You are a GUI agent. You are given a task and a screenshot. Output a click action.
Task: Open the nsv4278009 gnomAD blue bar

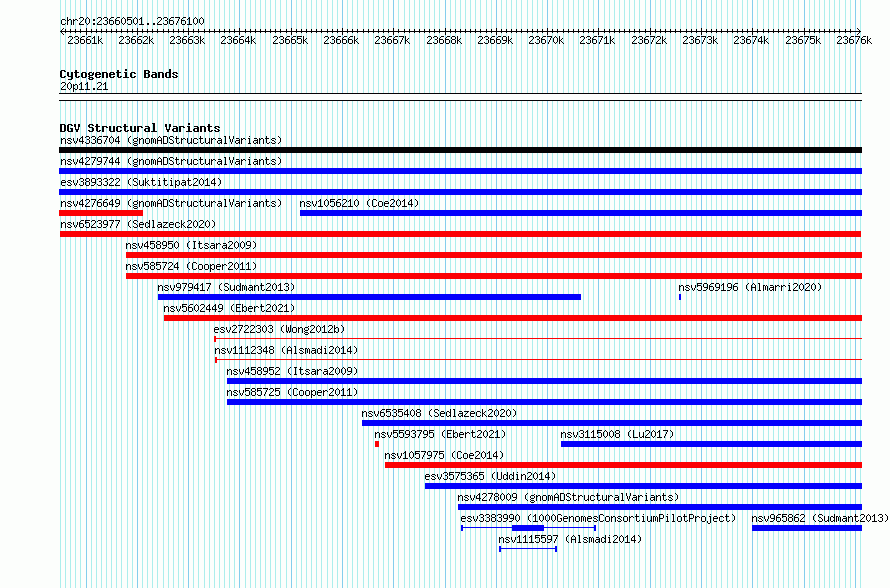[x=660, y=507]
